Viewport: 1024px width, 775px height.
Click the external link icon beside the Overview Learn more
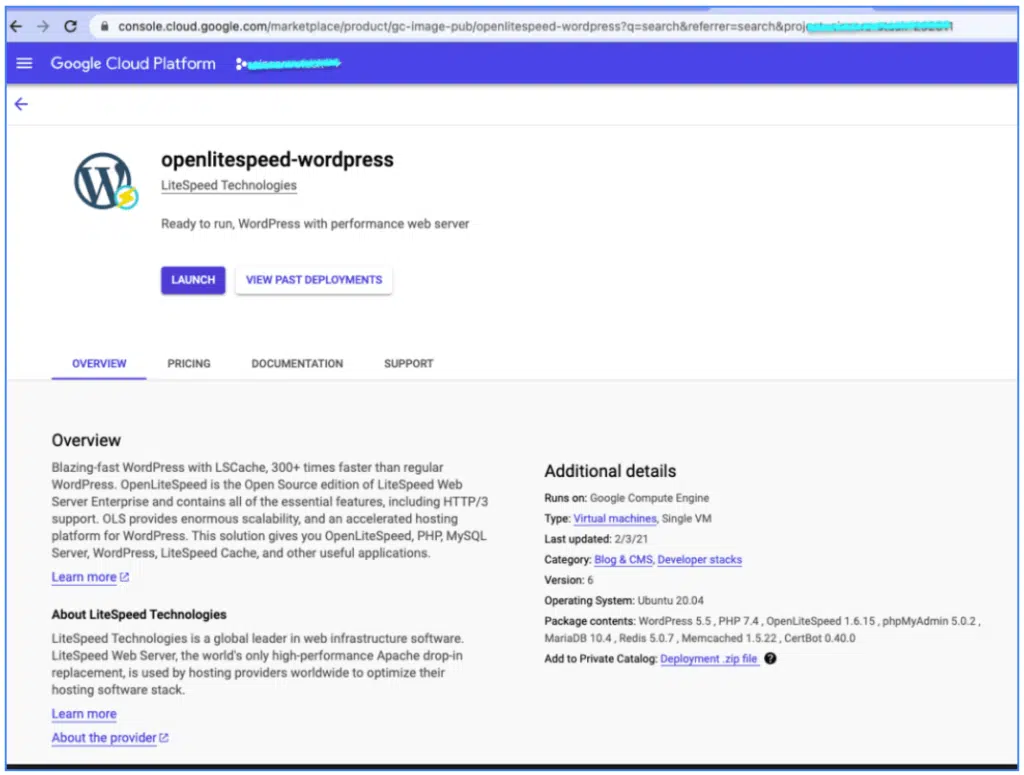(124, 577)
